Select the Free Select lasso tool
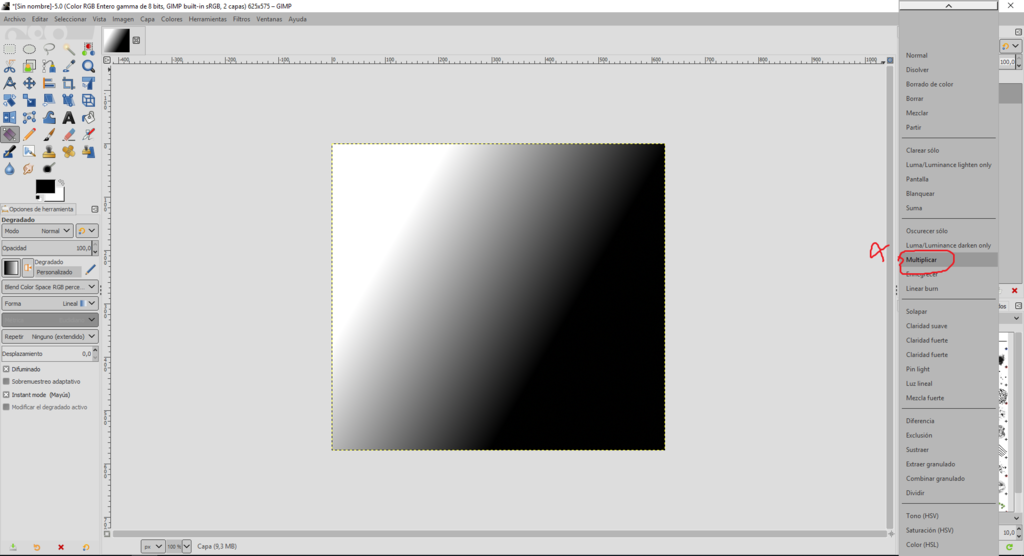Viewport: 1024px width, 556px height. (x=49, y=49)
